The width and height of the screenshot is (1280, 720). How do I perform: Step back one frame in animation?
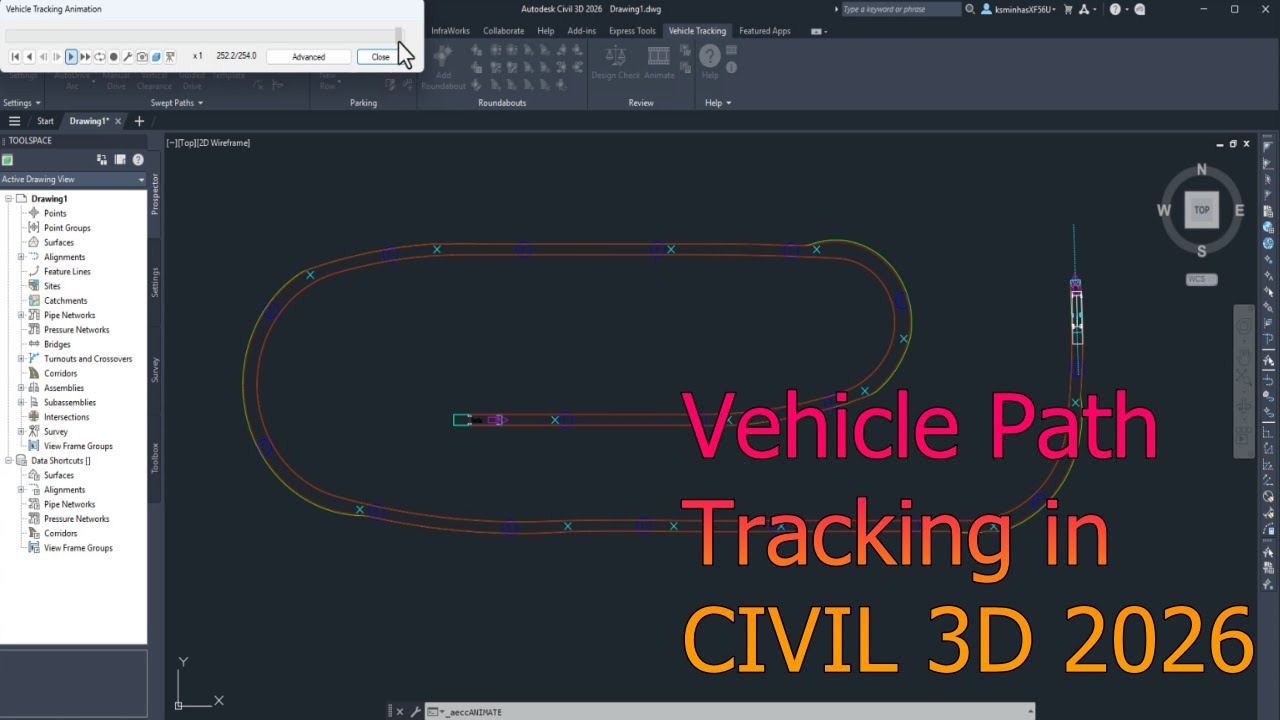[43, 57]
